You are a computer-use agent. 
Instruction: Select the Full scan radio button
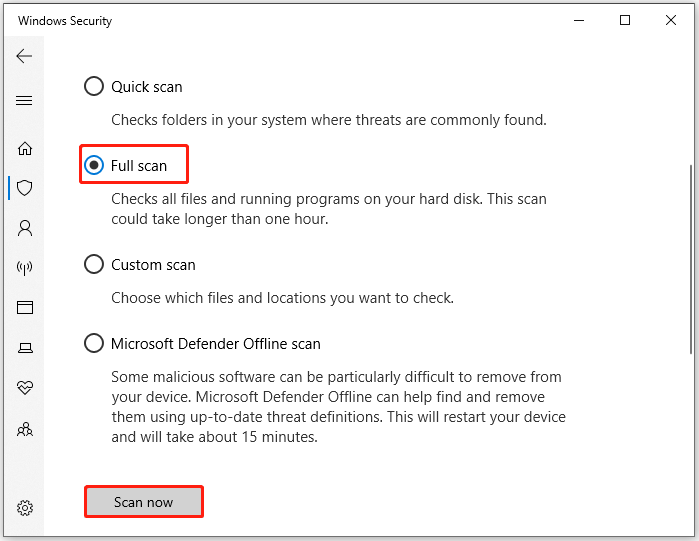[x=94, y=166]
